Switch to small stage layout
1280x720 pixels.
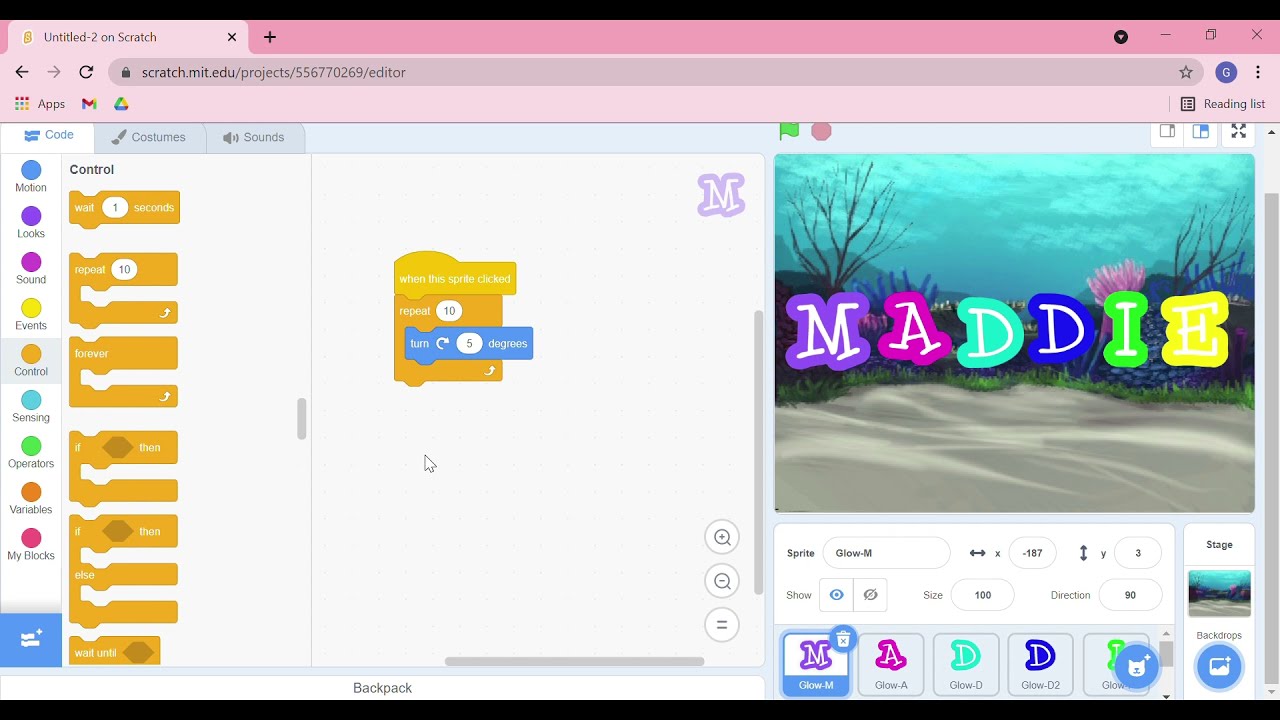(1167, 131)
